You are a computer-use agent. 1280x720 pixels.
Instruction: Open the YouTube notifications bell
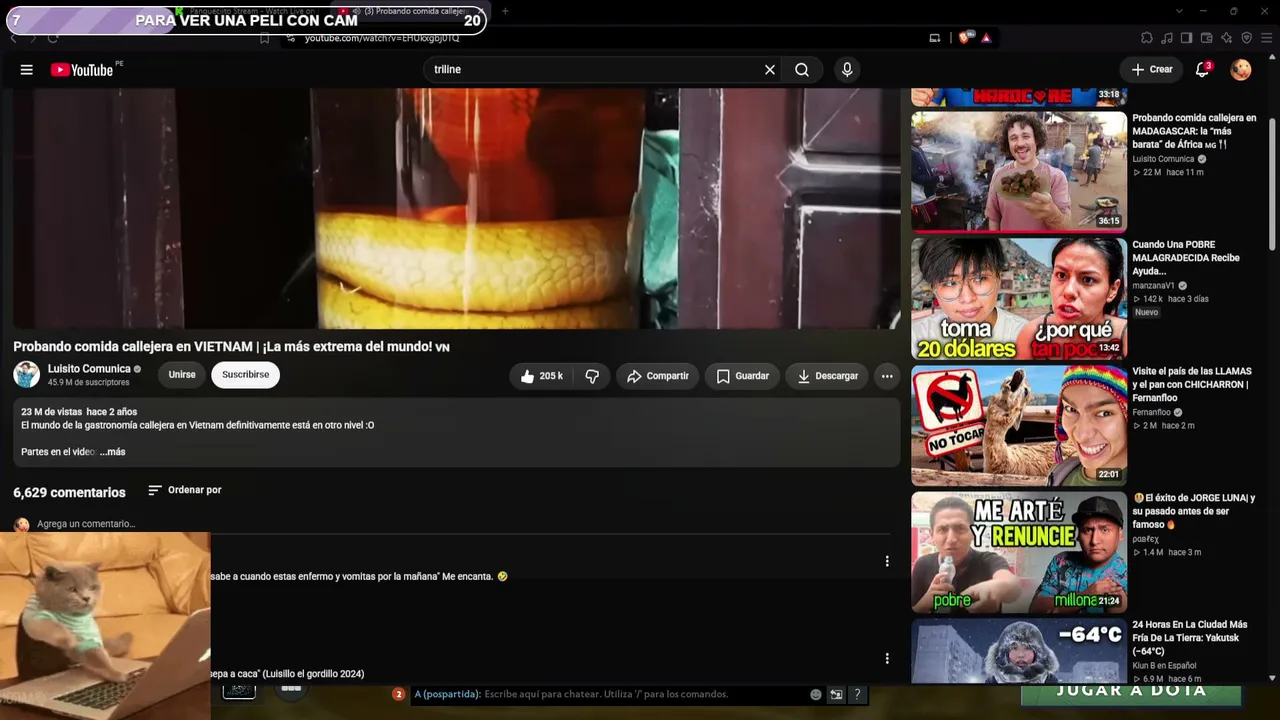click(x=1203, y=70)
